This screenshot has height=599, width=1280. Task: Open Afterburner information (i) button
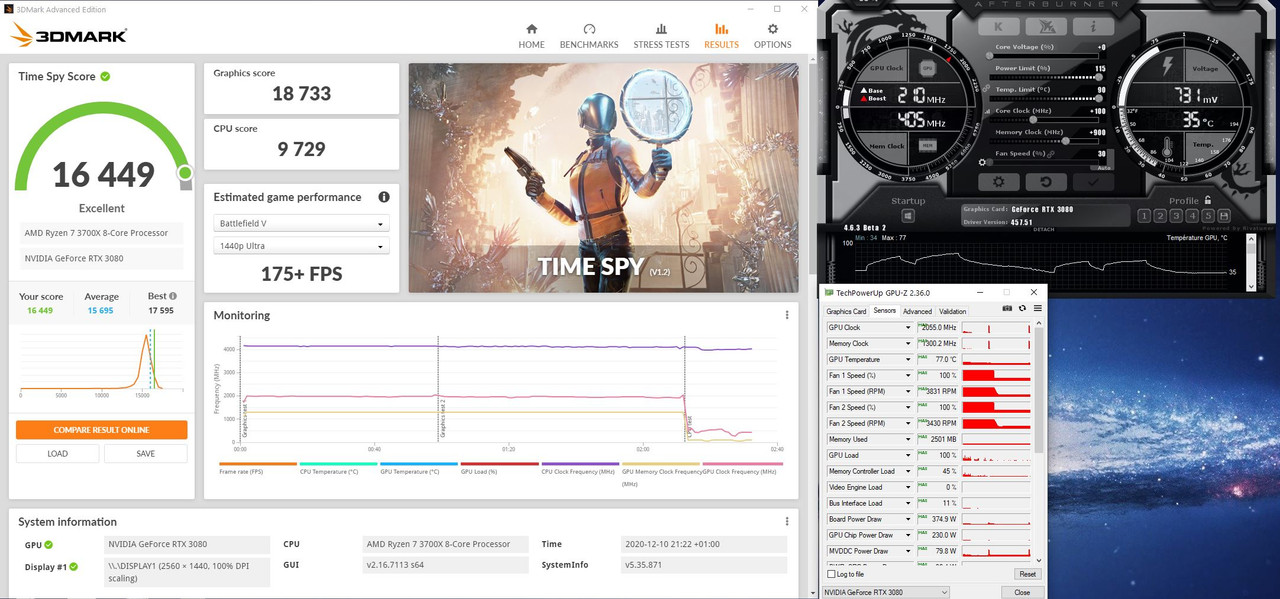point(1094,27)
